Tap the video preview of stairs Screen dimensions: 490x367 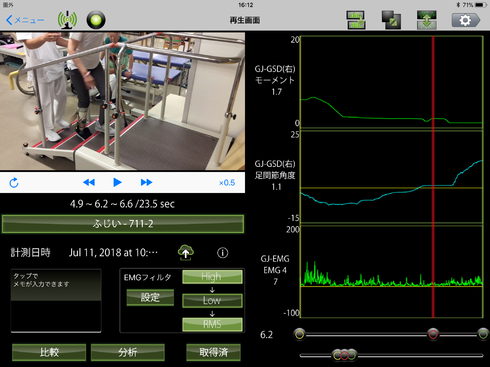122,101
